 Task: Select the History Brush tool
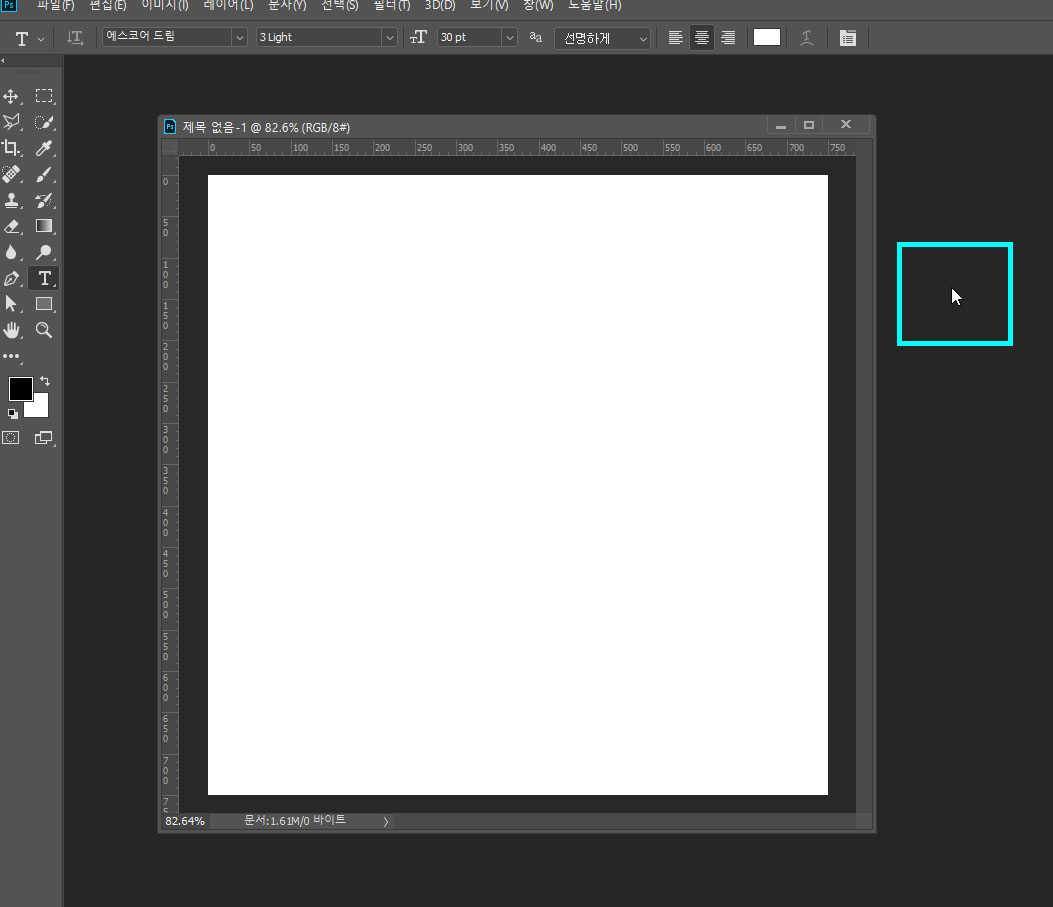pos(44,200)
